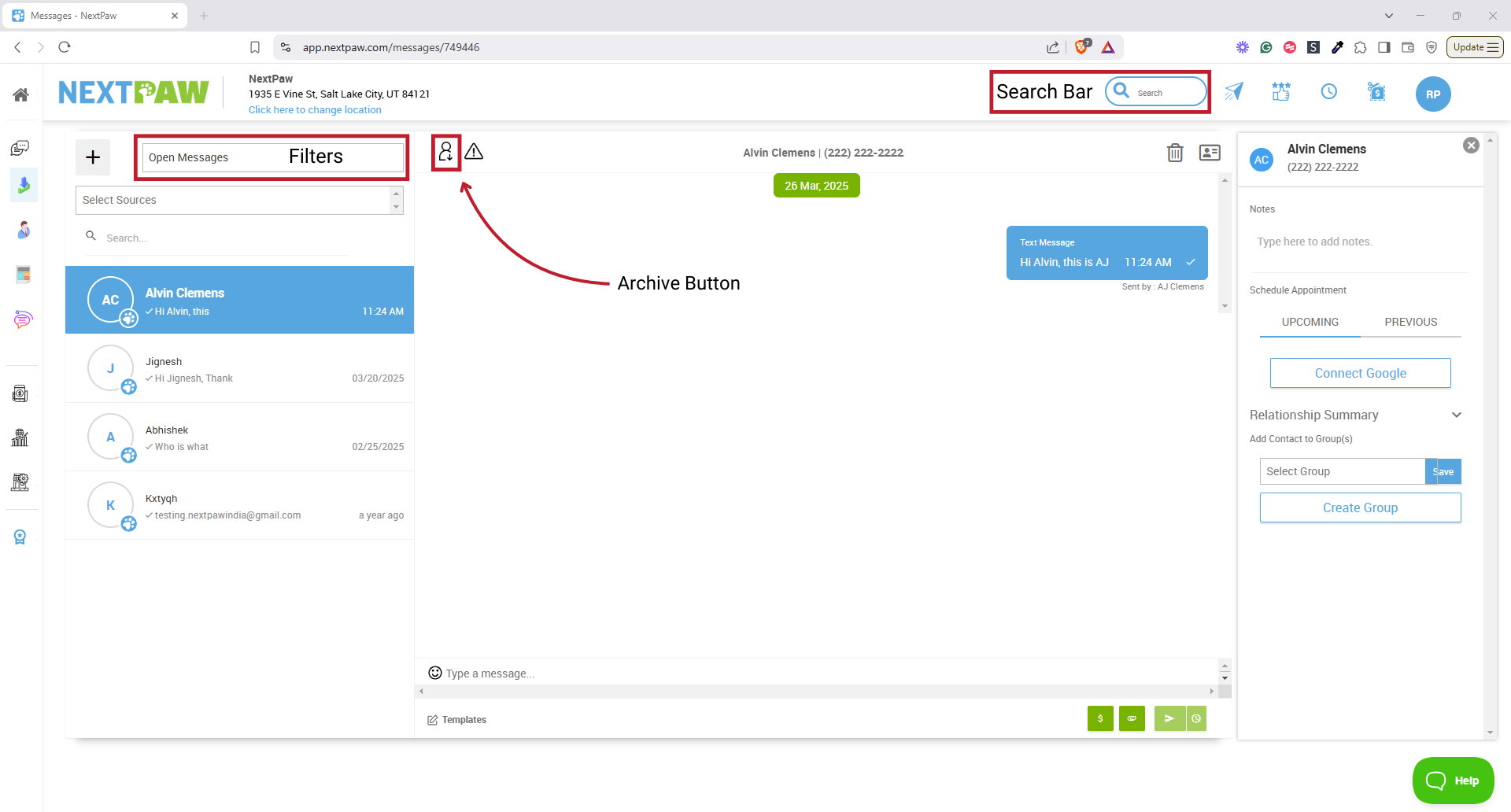The image size is (1511, 812).
Task: Click the NextPaw logo
Action: click(134, 92)
